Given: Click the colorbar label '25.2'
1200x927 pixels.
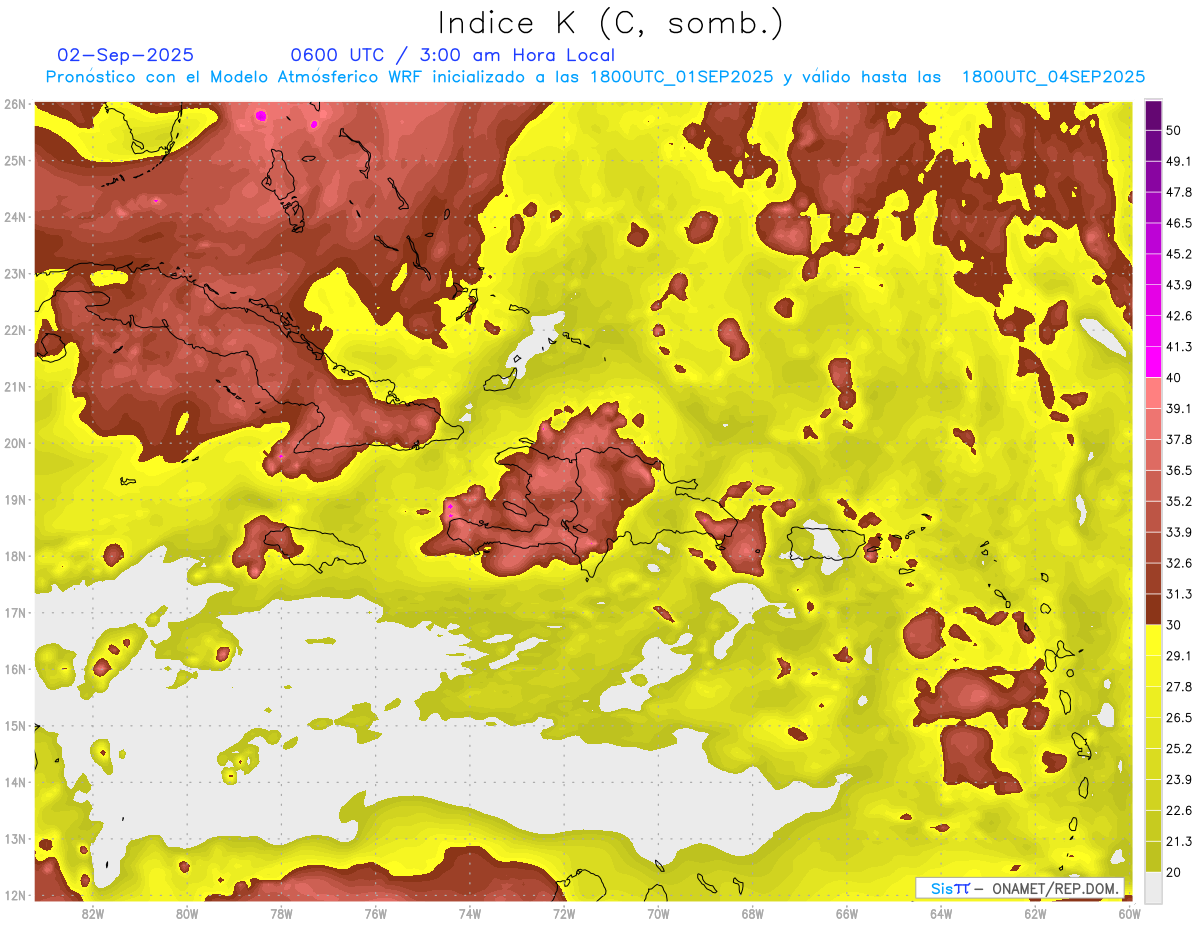Looking at the screenshot, I should (x=1178, y=748).
